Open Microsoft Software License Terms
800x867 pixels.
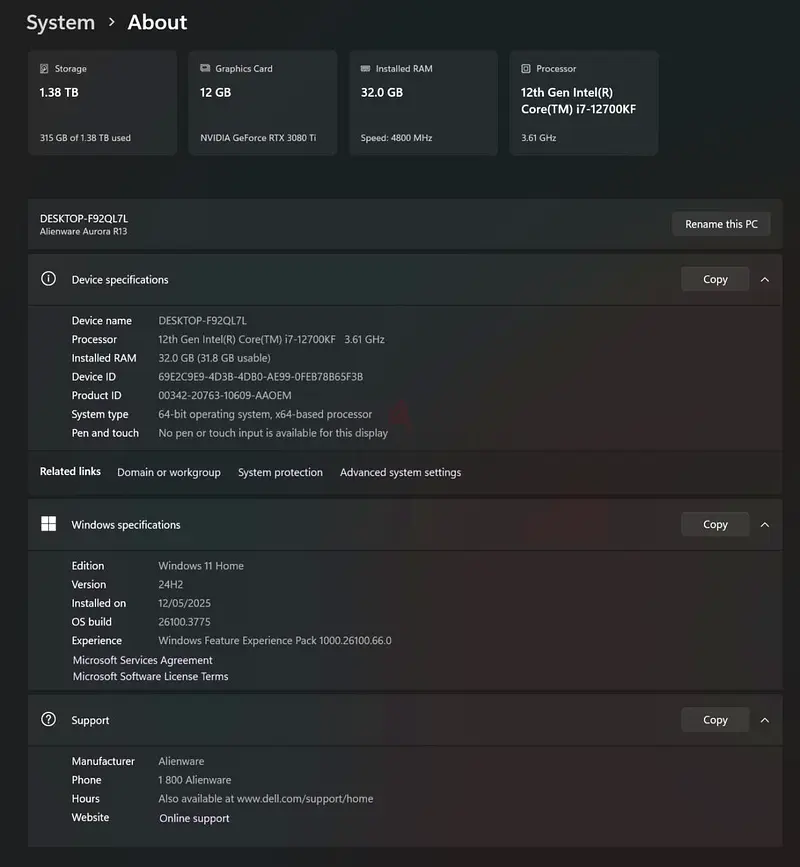(150, 676)
